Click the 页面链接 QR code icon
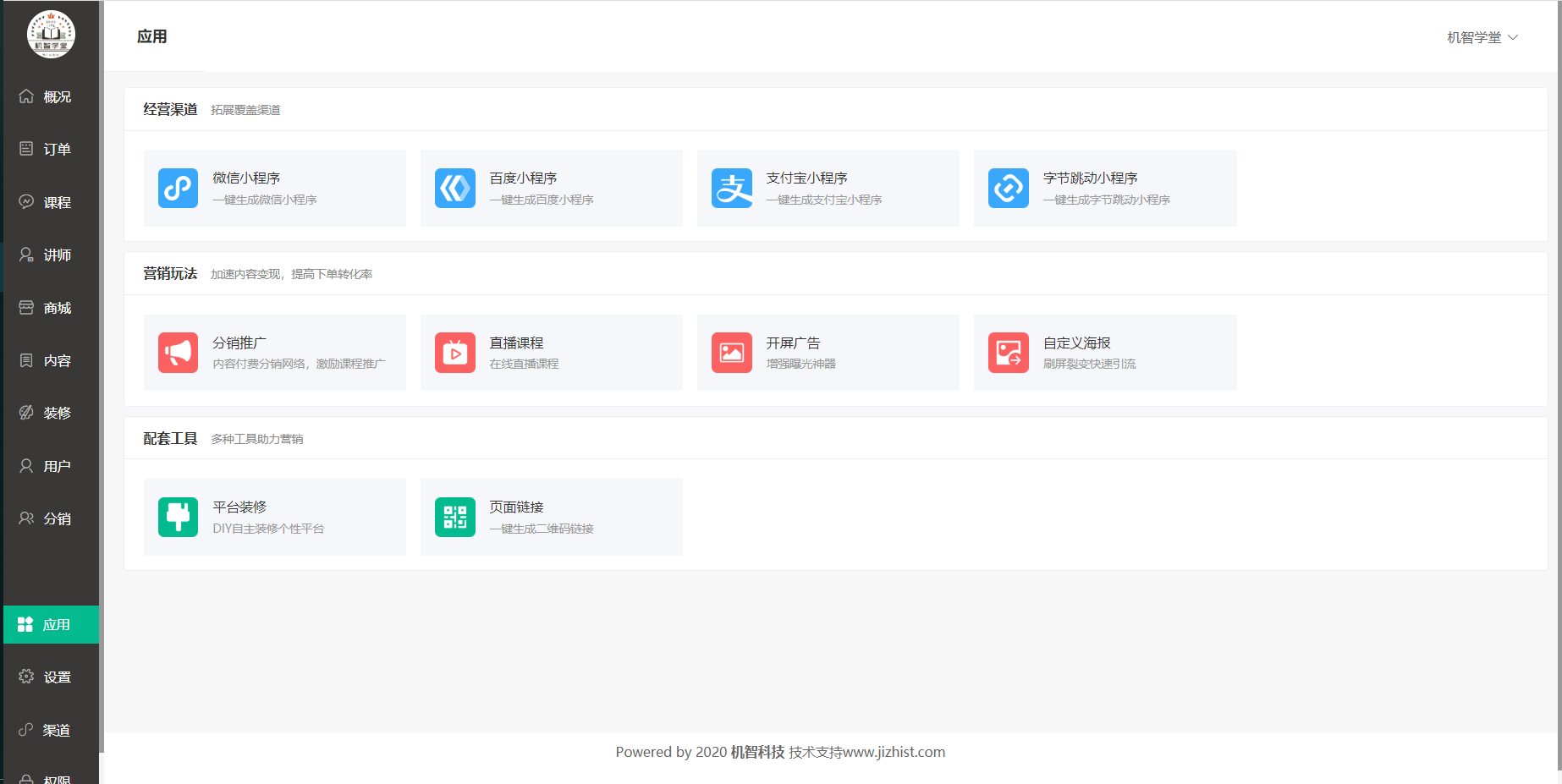1562x784 pixels. tap(455, 517)
